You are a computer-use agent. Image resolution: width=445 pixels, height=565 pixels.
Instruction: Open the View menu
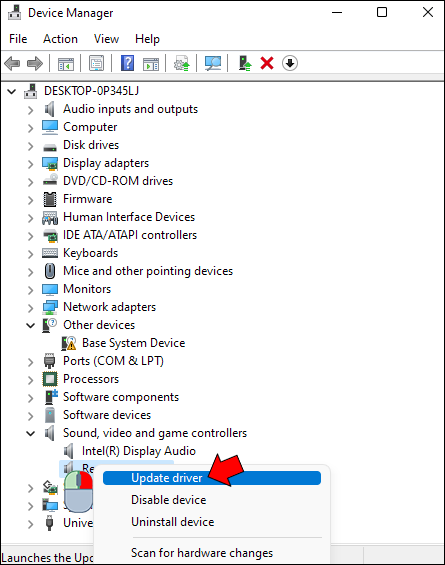(x=106, y=39)
